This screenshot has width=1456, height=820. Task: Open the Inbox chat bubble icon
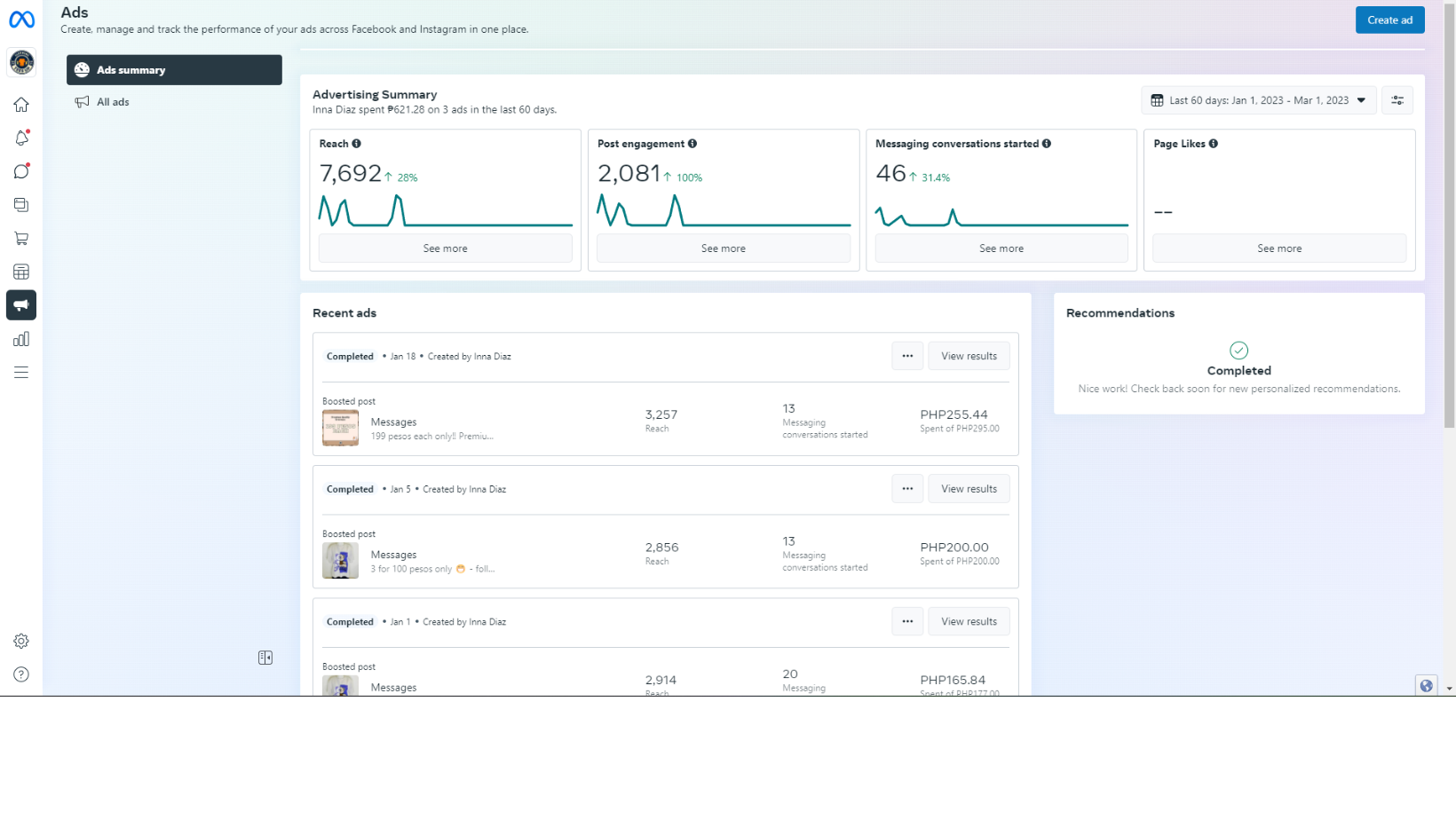21,171
